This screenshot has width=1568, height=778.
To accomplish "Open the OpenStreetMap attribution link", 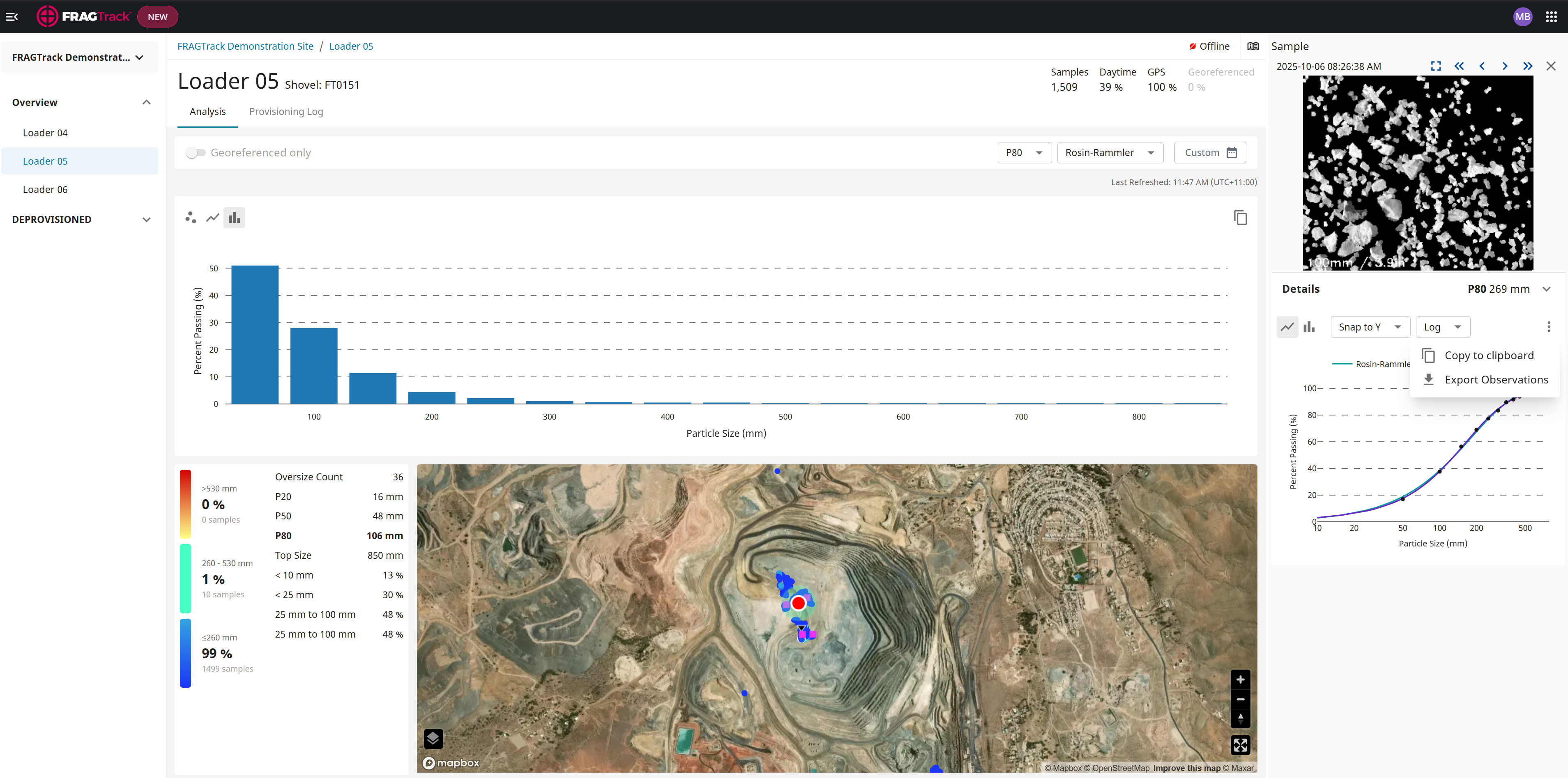I will click(1117, 768).
